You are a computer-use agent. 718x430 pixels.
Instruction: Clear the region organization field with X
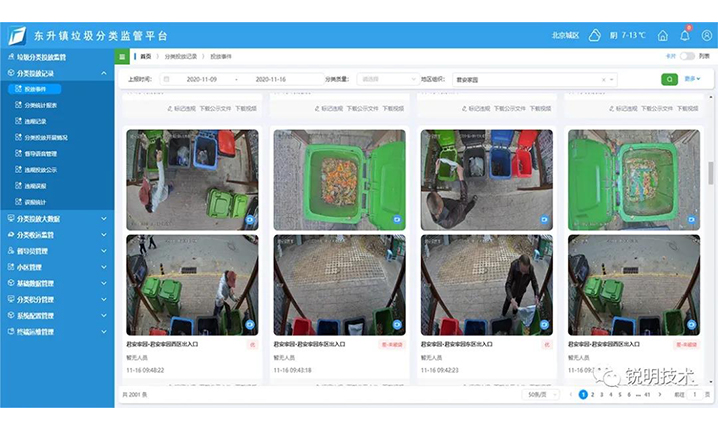coord(603,79)
